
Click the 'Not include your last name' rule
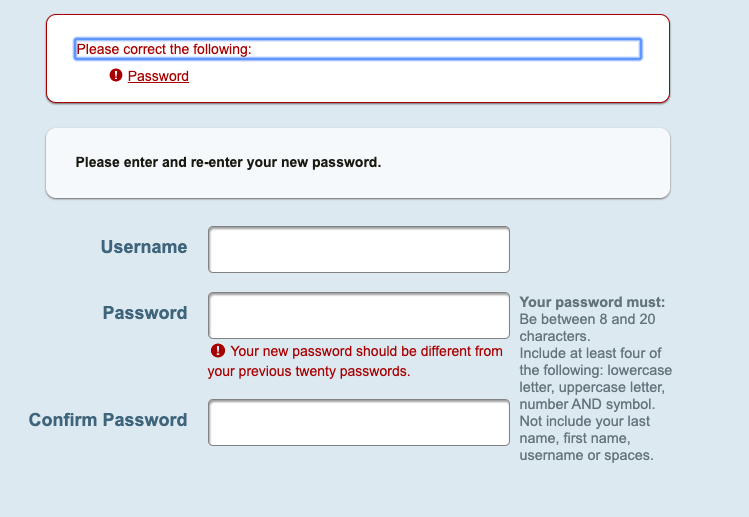pos(584,421)
